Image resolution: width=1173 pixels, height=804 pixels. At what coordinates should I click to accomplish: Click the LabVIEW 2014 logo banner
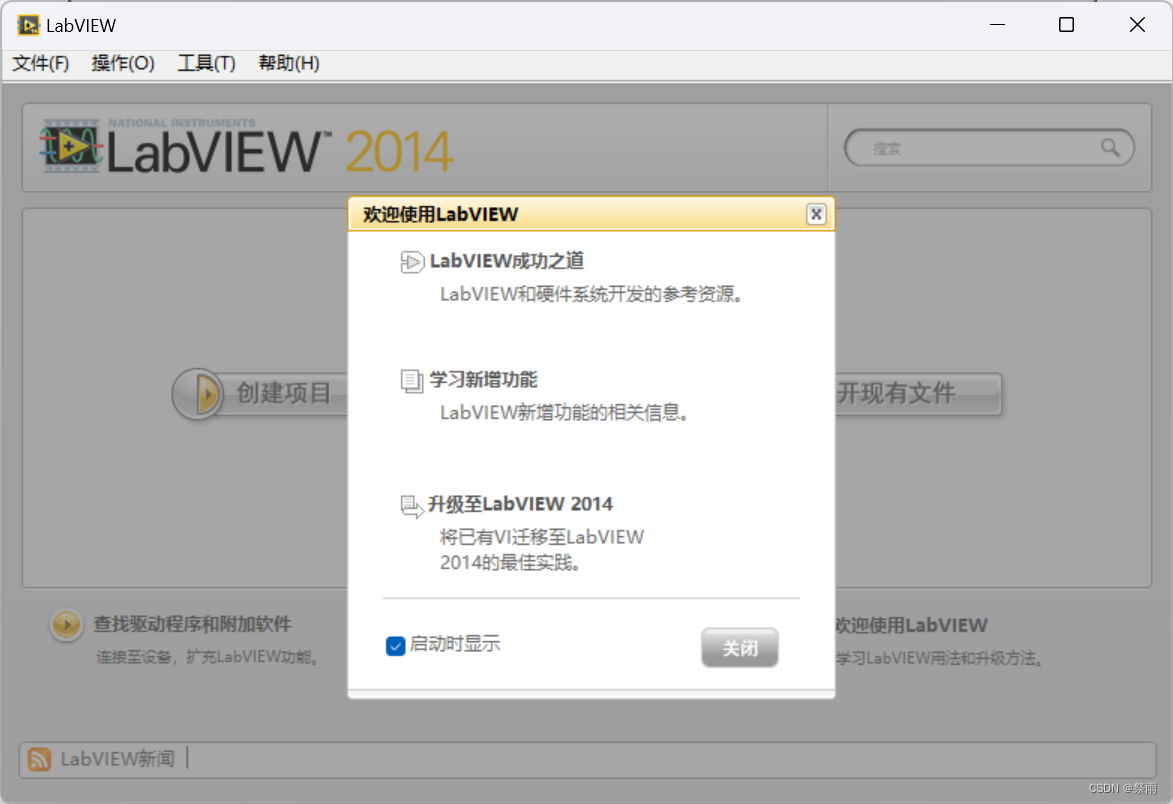[x=245, y=147]
